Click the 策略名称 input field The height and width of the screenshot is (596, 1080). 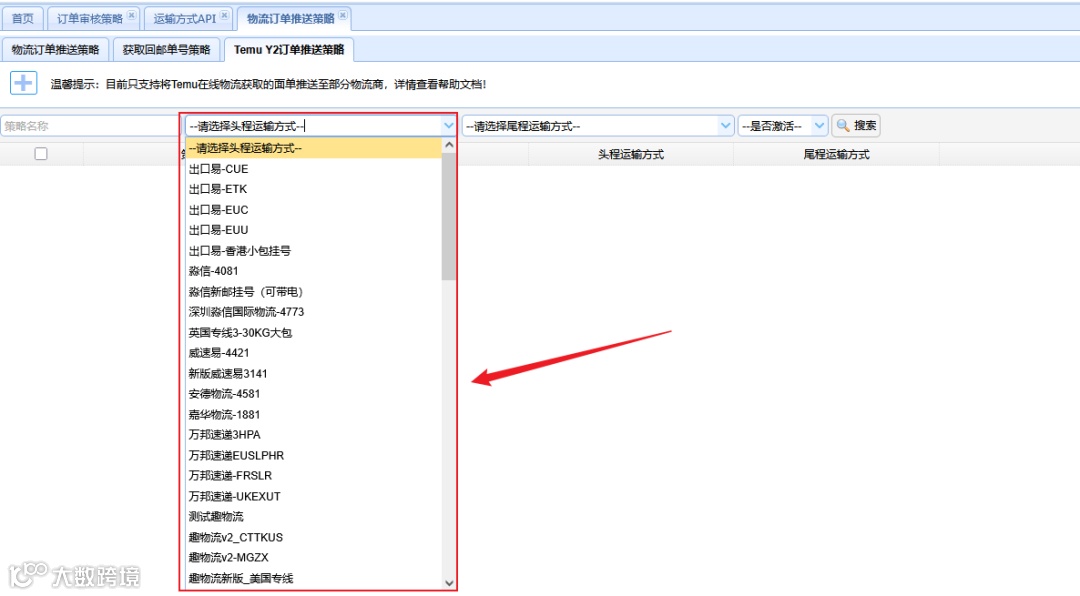coord(90,126)
